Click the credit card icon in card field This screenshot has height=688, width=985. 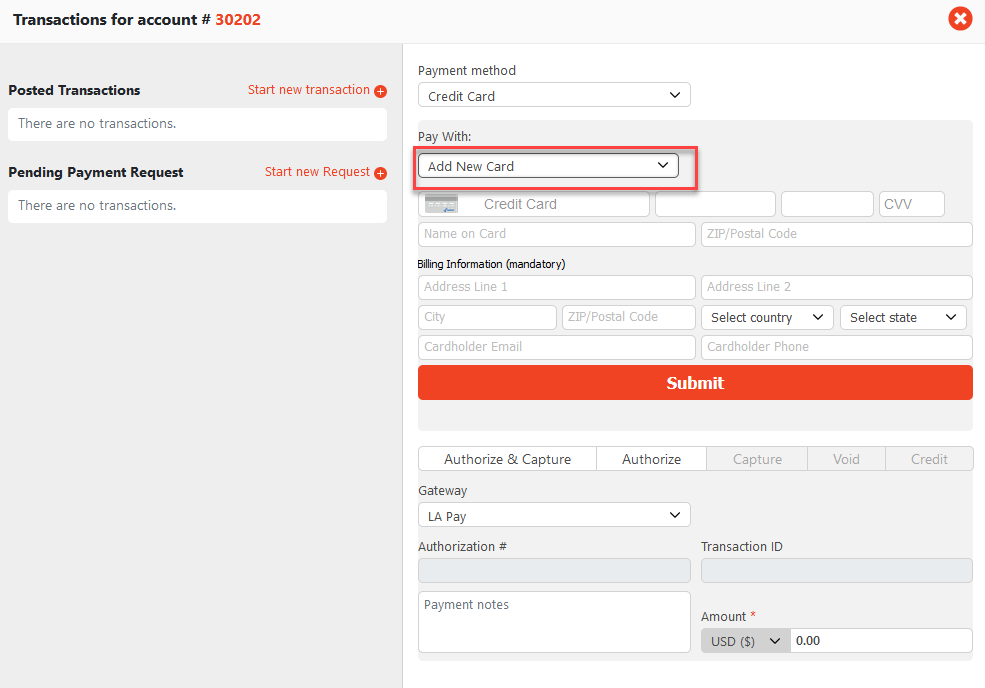(x=441, y=204)
